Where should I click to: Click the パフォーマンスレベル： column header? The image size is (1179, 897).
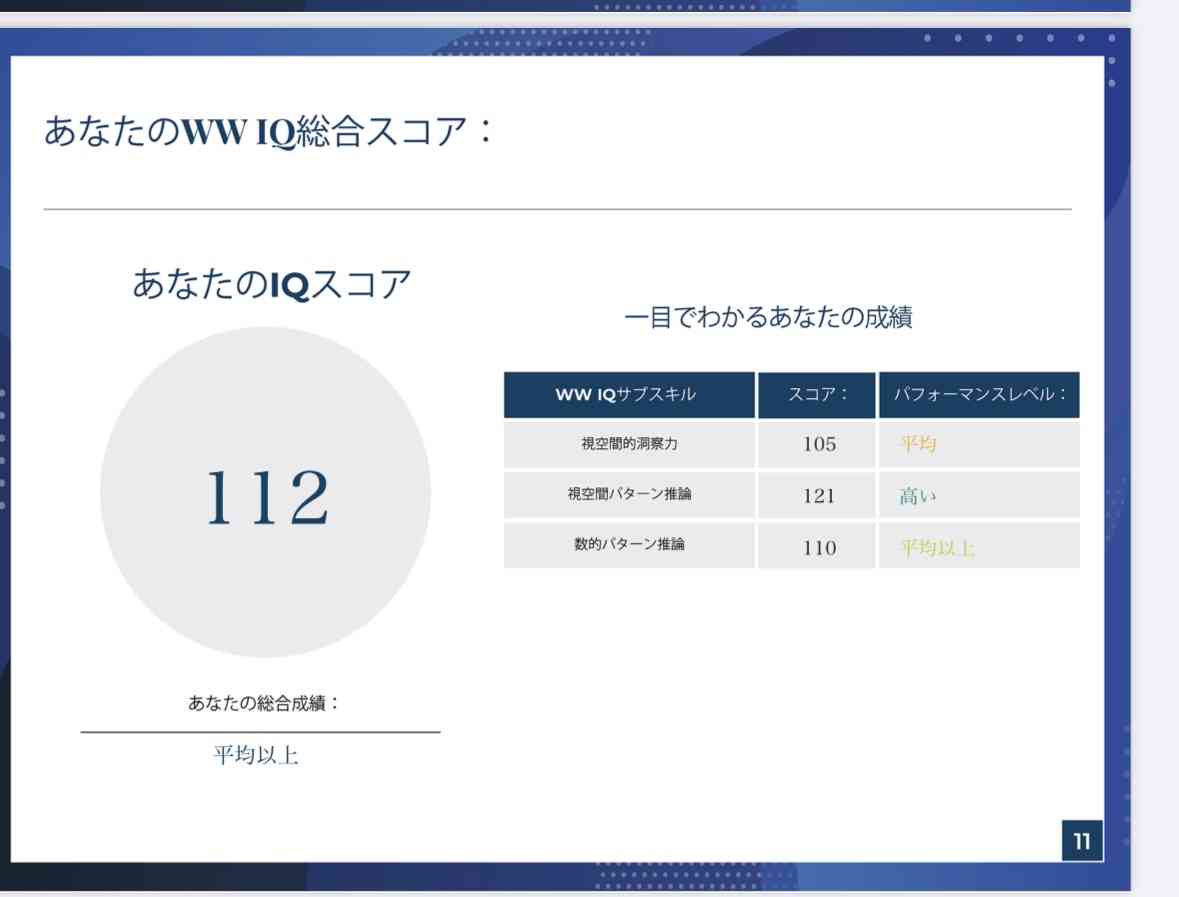(x=979, y=395)
